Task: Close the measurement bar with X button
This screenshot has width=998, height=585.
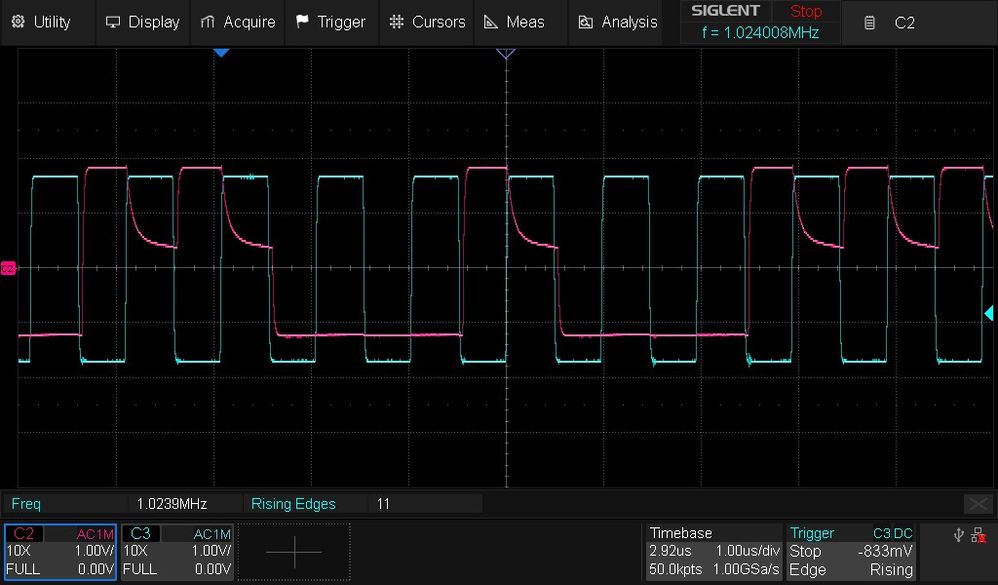Action: [x=978, y=504]
